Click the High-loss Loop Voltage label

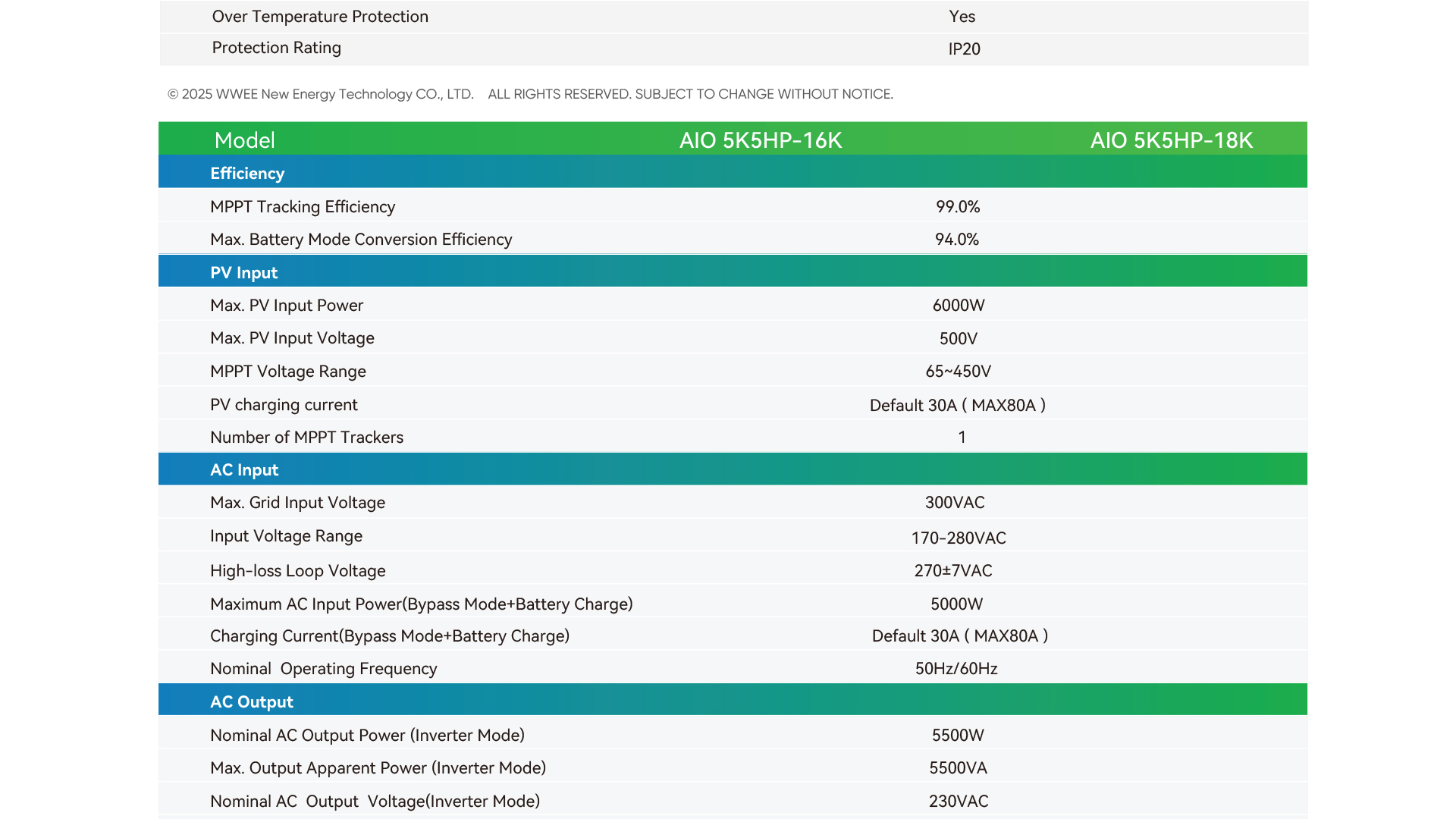point(297,570)
